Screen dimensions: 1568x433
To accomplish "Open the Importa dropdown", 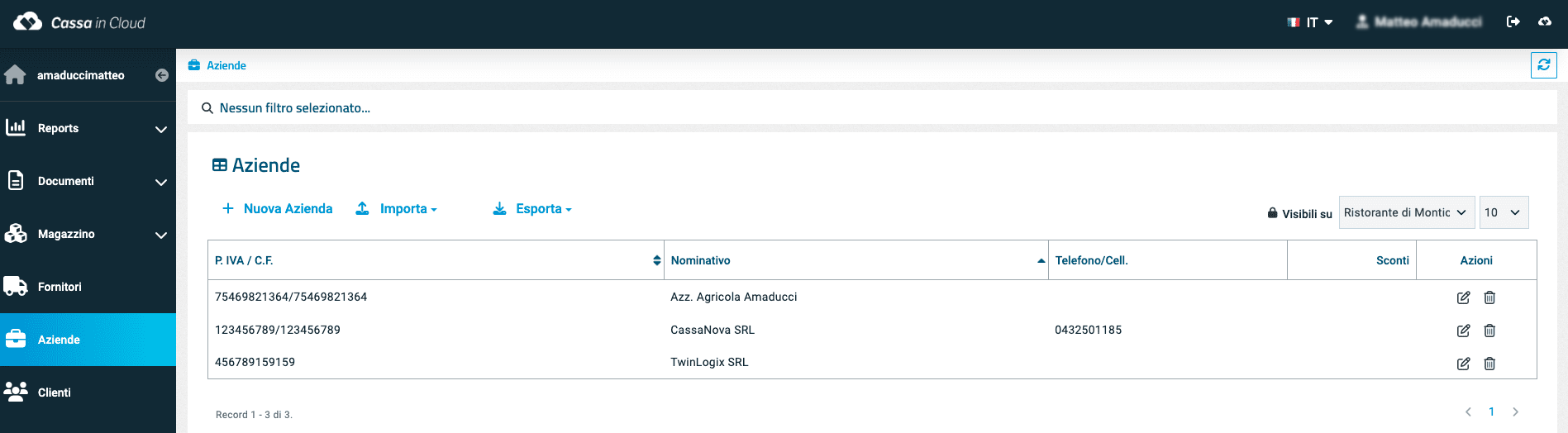I will point(396,208).
